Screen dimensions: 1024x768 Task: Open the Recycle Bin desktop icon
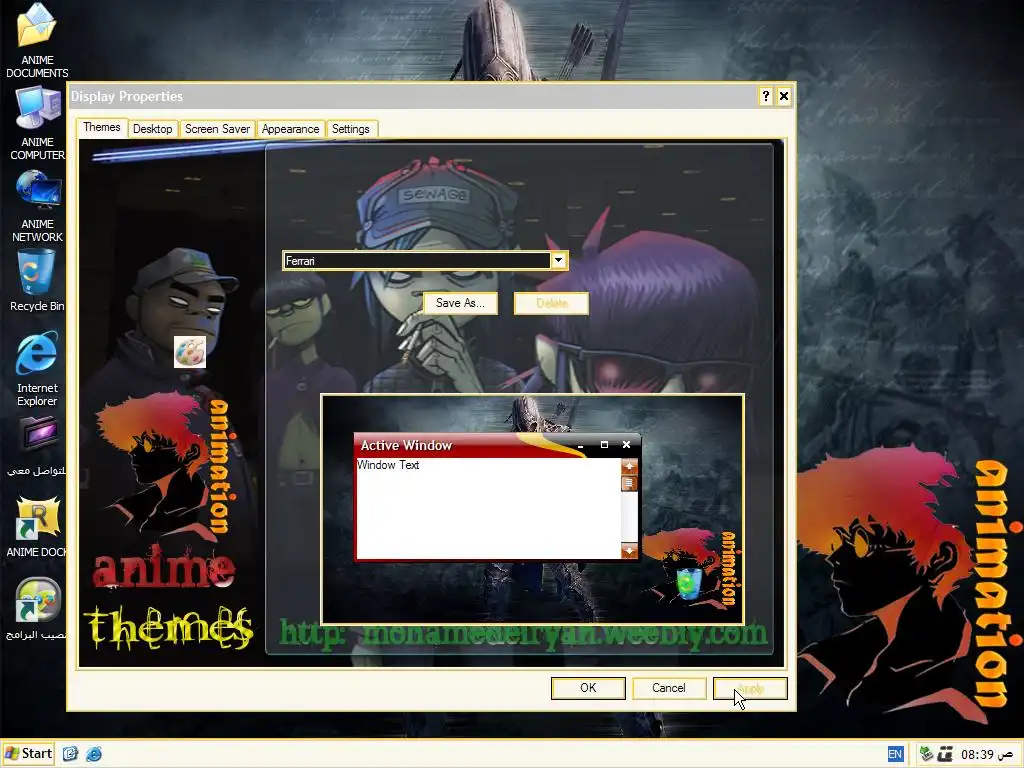(x=37, y=281)
